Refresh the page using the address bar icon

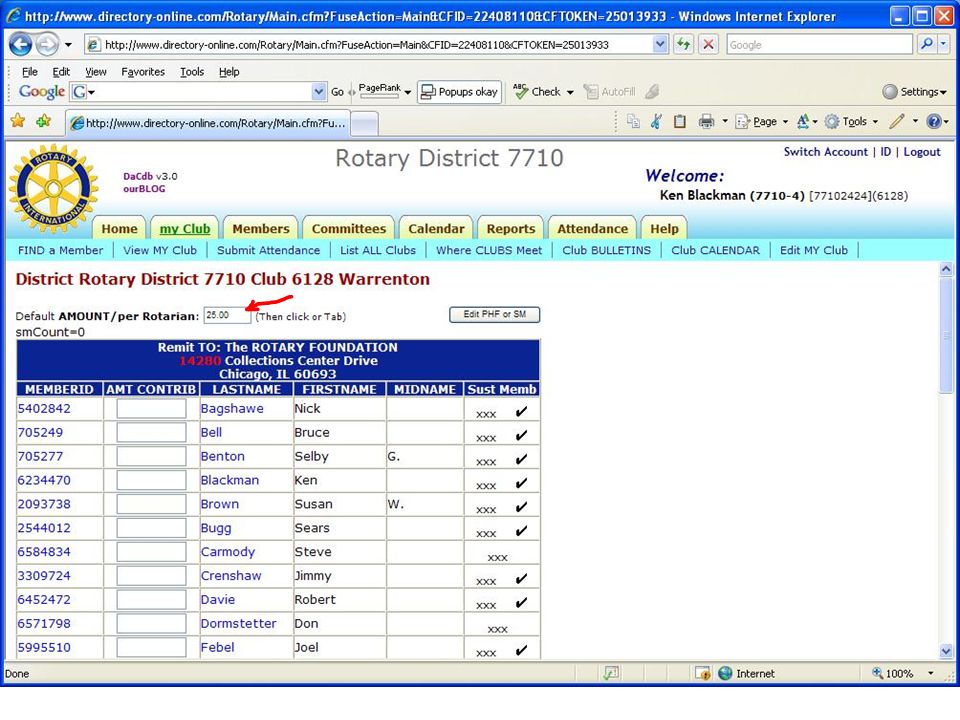pyautogui.click(x=683, y=44)
